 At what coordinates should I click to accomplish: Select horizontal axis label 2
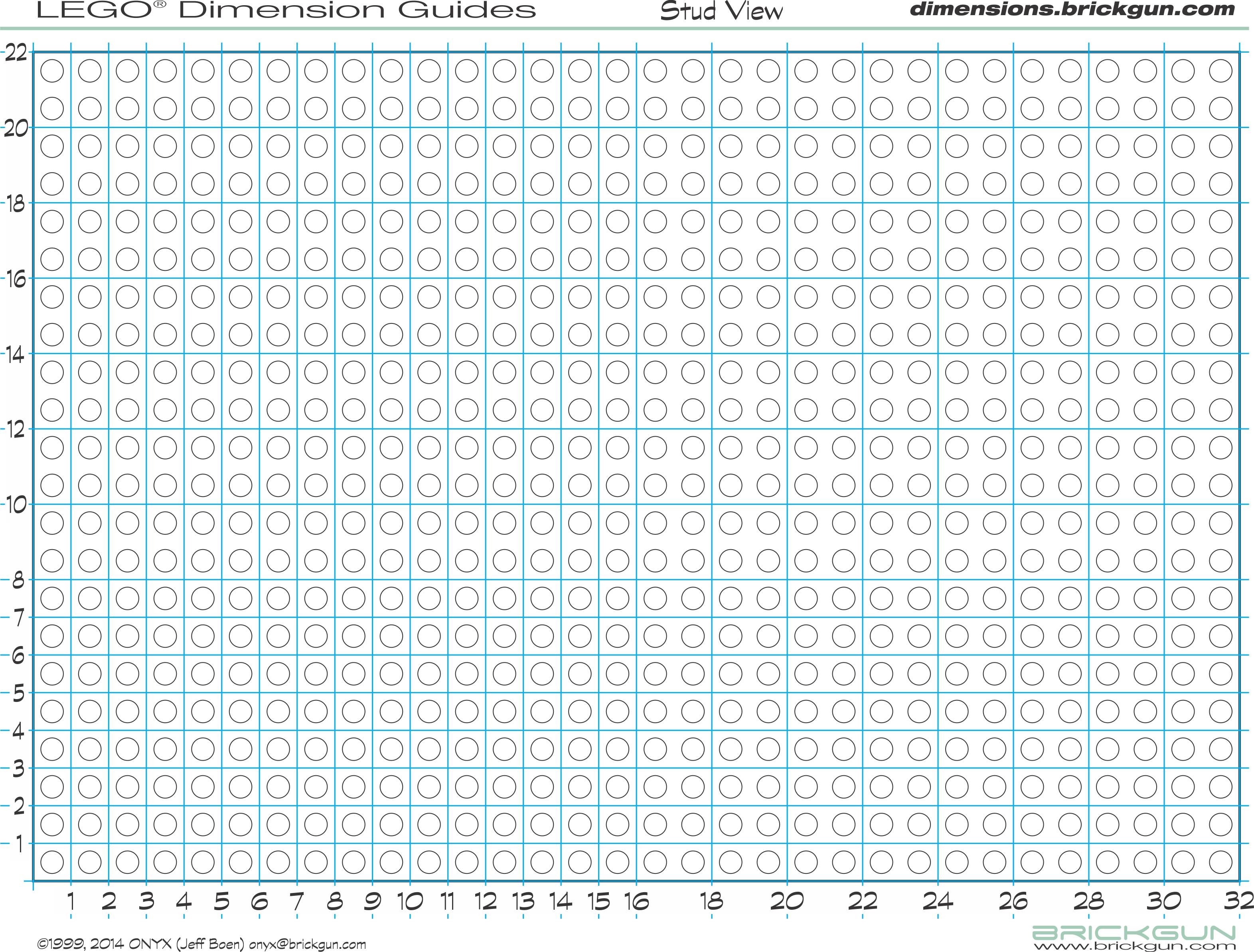click(x=109, y=901)
